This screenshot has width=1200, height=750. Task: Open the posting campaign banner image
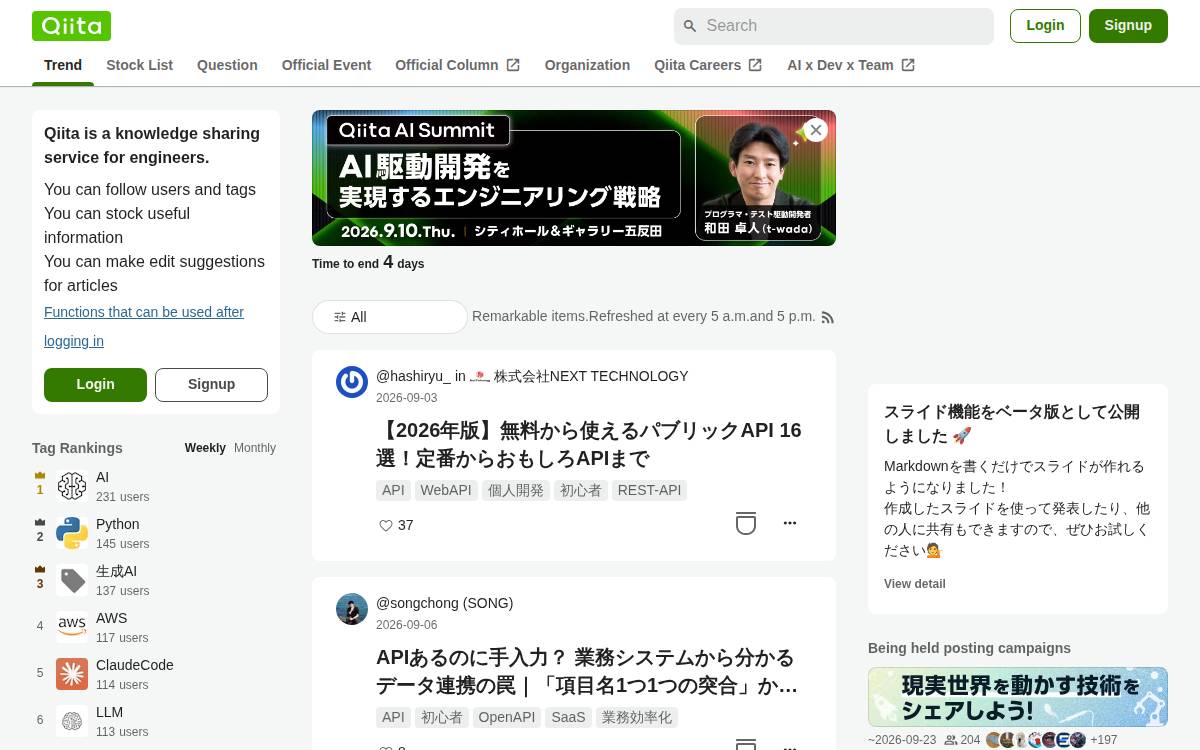1018,697
